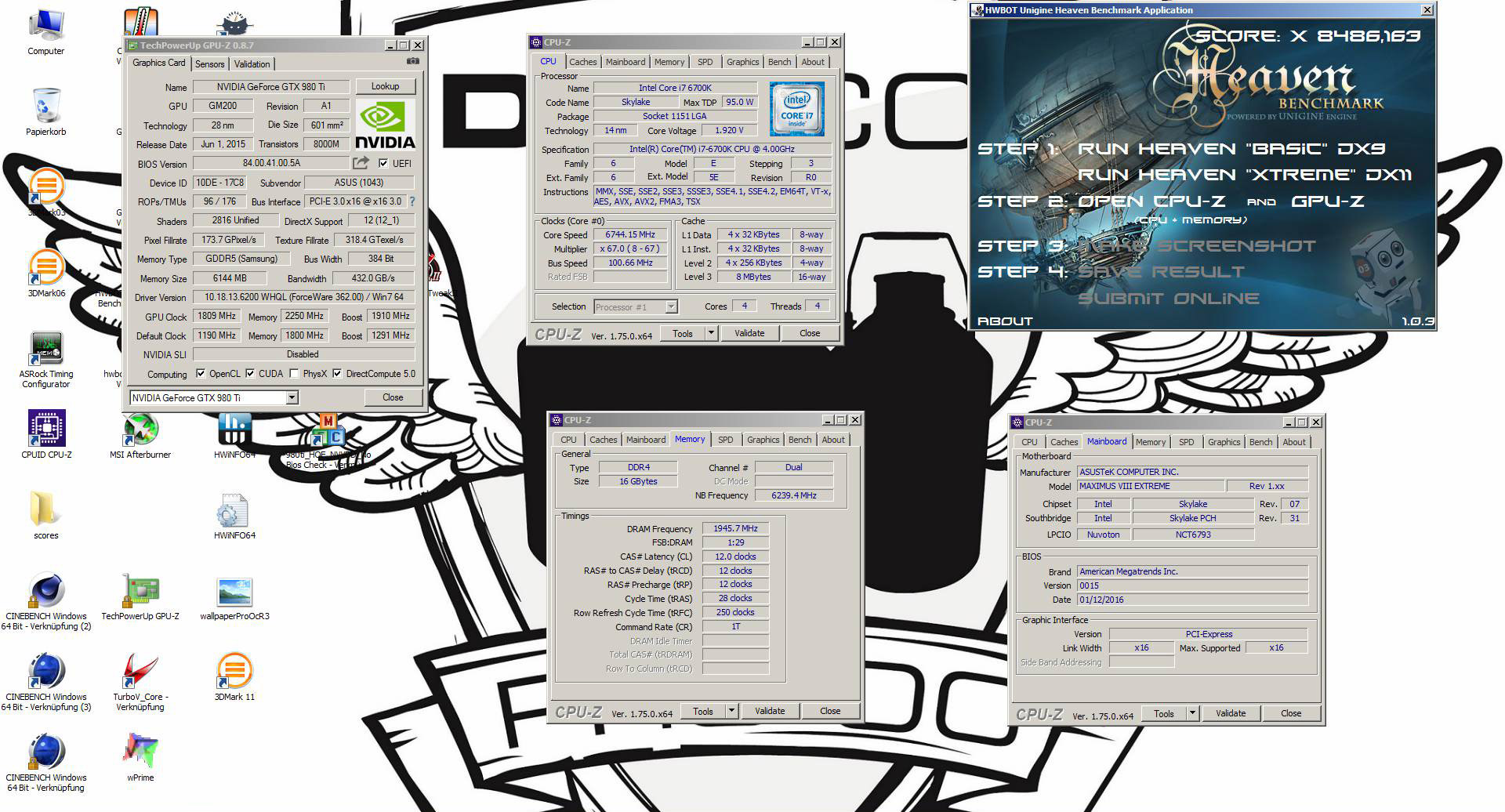This screenshot has height=812, width=1505.
Task: Click the Core Speed value in CPU-Z
Action: pyautogui.click(x=630, y=234)
